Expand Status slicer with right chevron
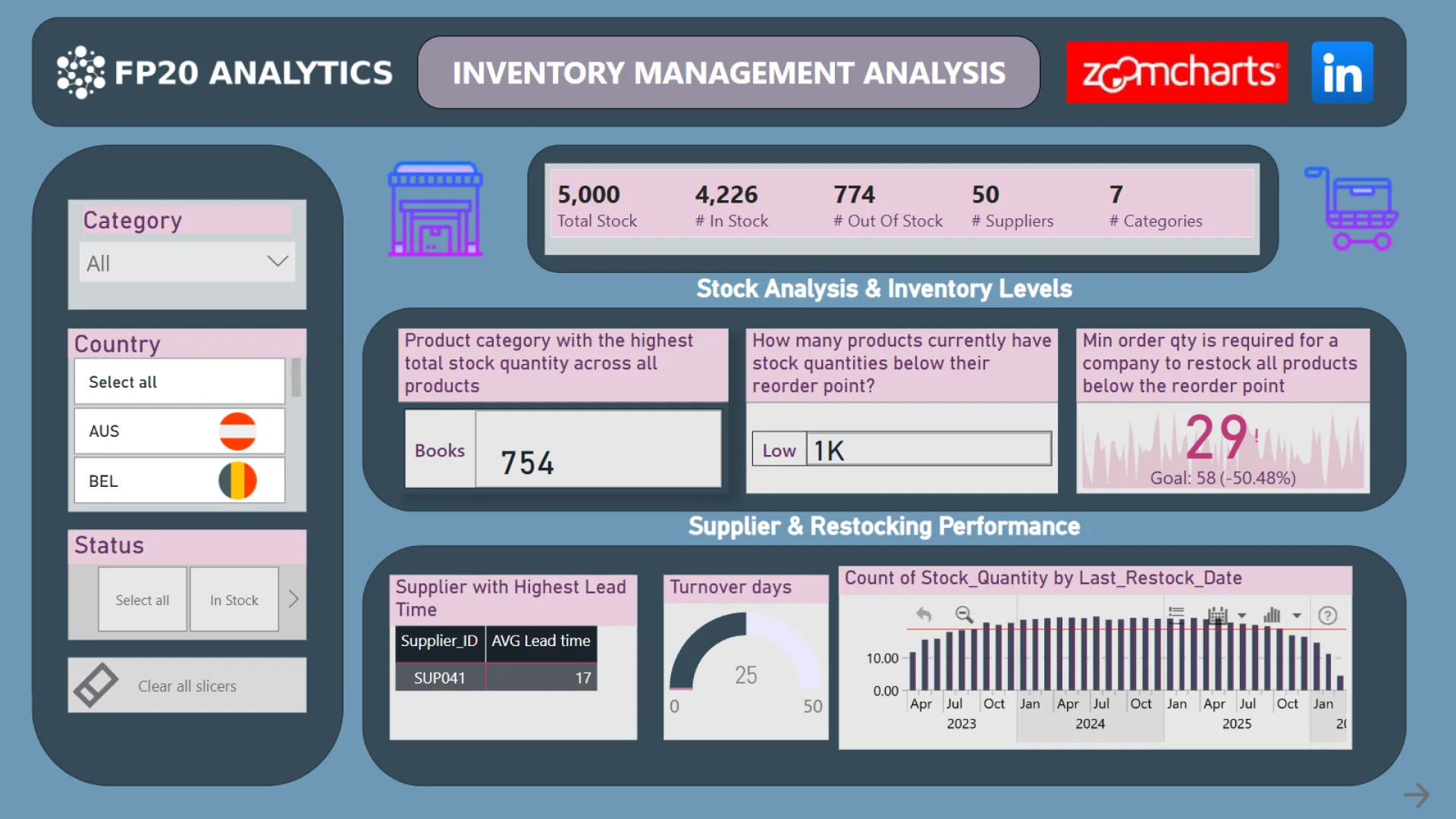 tap(293, 599)
